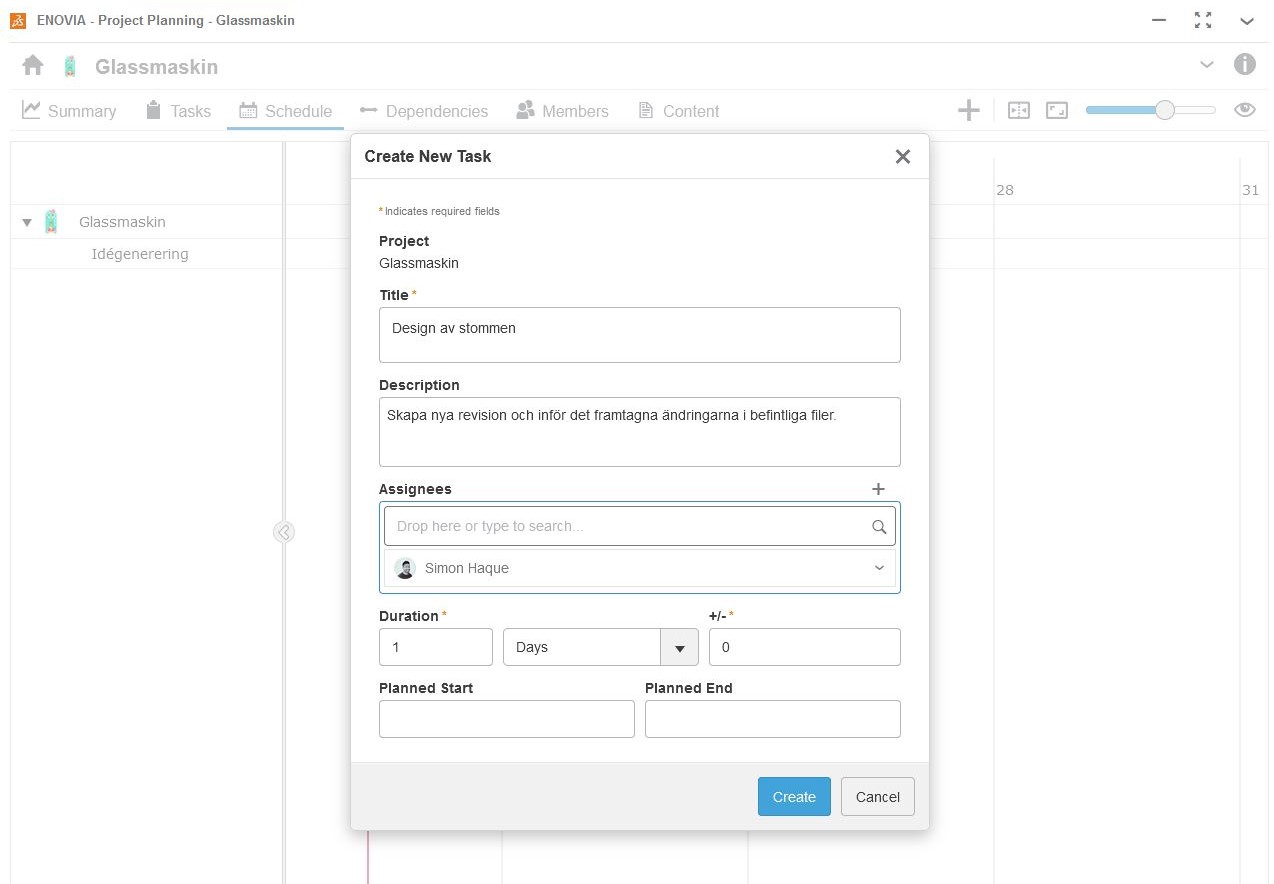Switch to the Tasks tab
The width and height of the screenshot is (1274, 884).
point(178,111)
